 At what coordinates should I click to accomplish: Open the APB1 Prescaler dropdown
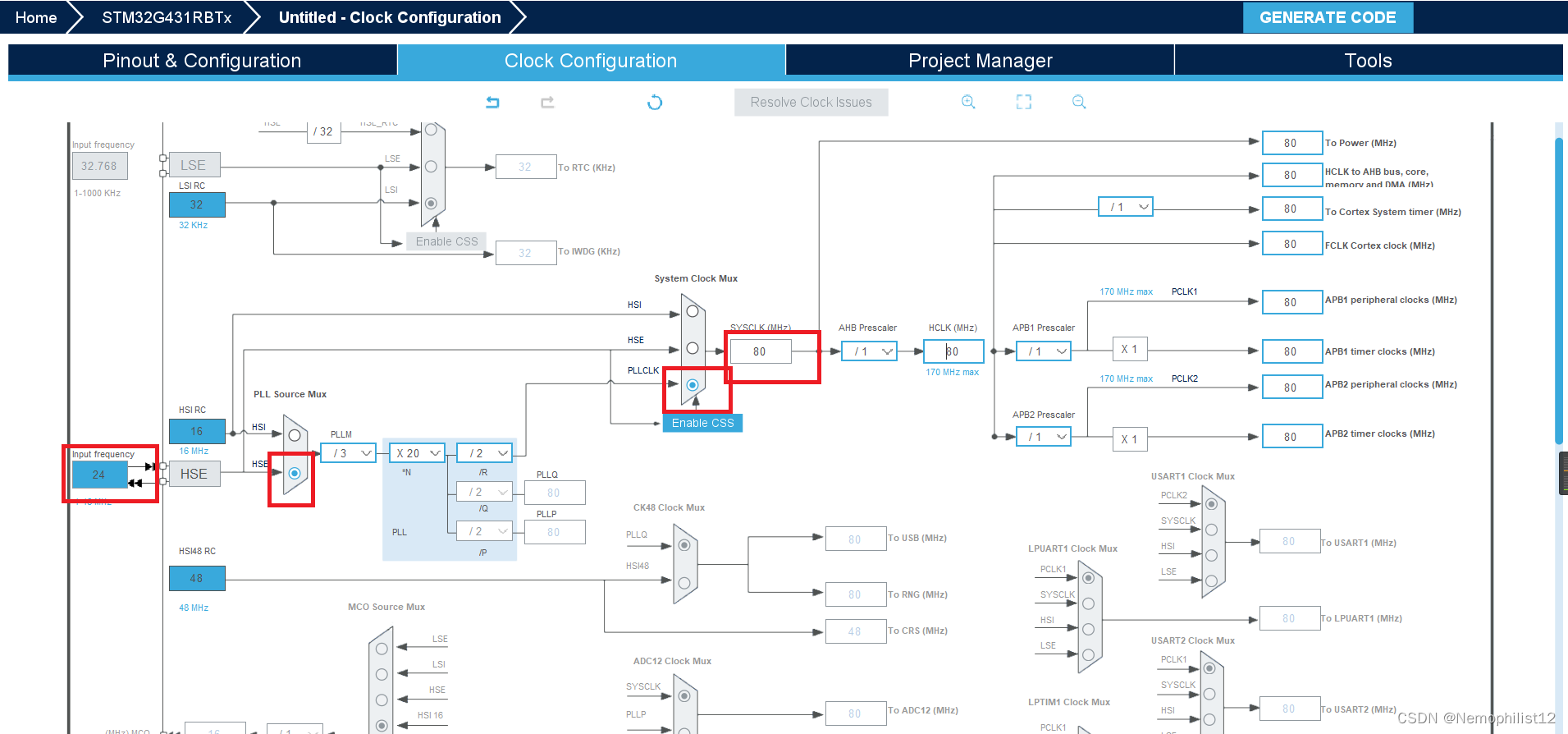point(1044,351)
